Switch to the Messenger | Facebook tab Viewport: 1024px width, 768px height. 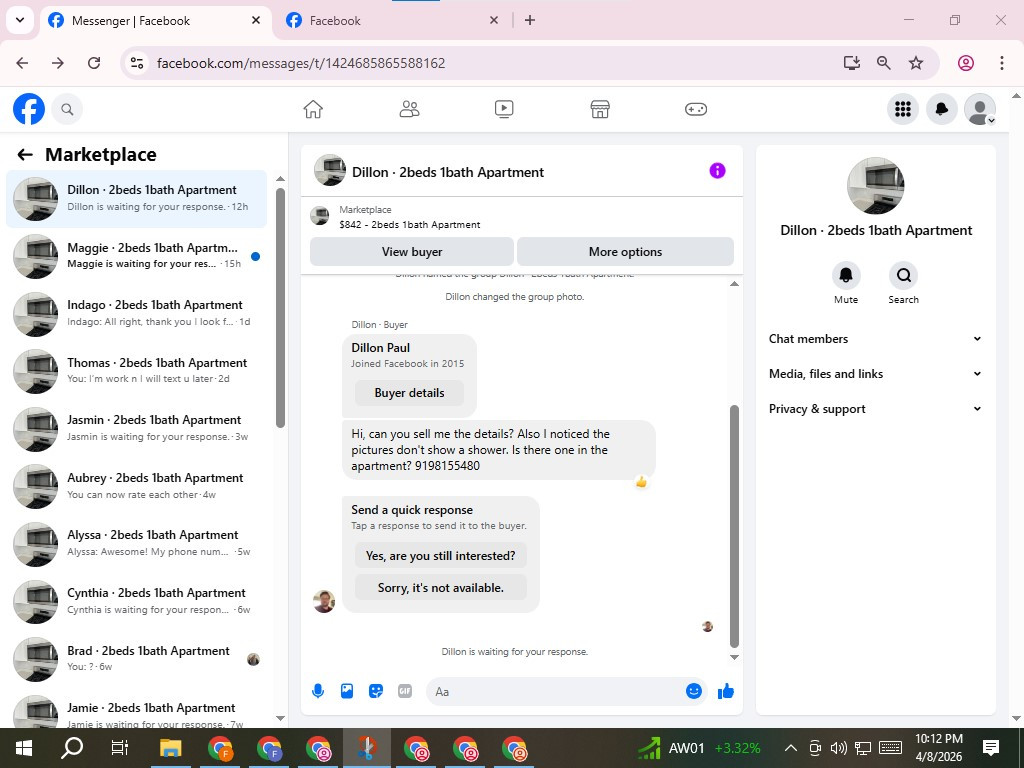click(153, 21)
